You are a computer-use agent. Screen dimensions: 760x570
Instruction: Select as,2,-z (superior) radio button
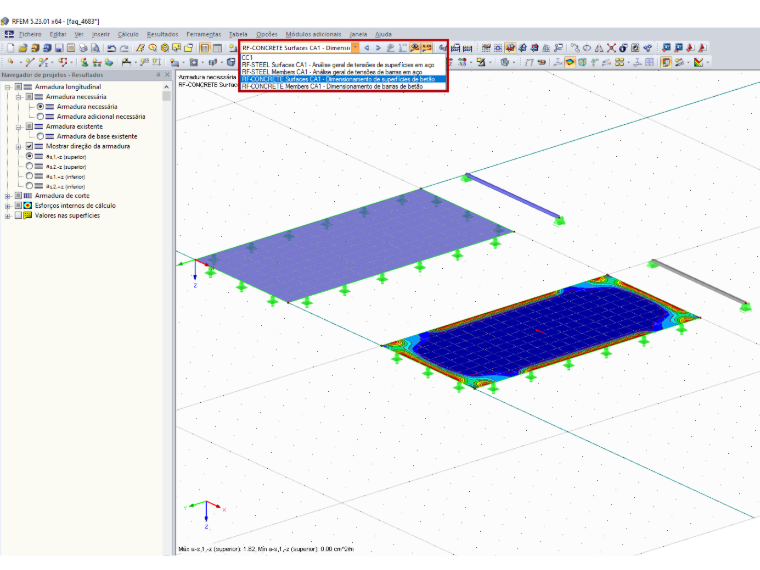point(30,166)
